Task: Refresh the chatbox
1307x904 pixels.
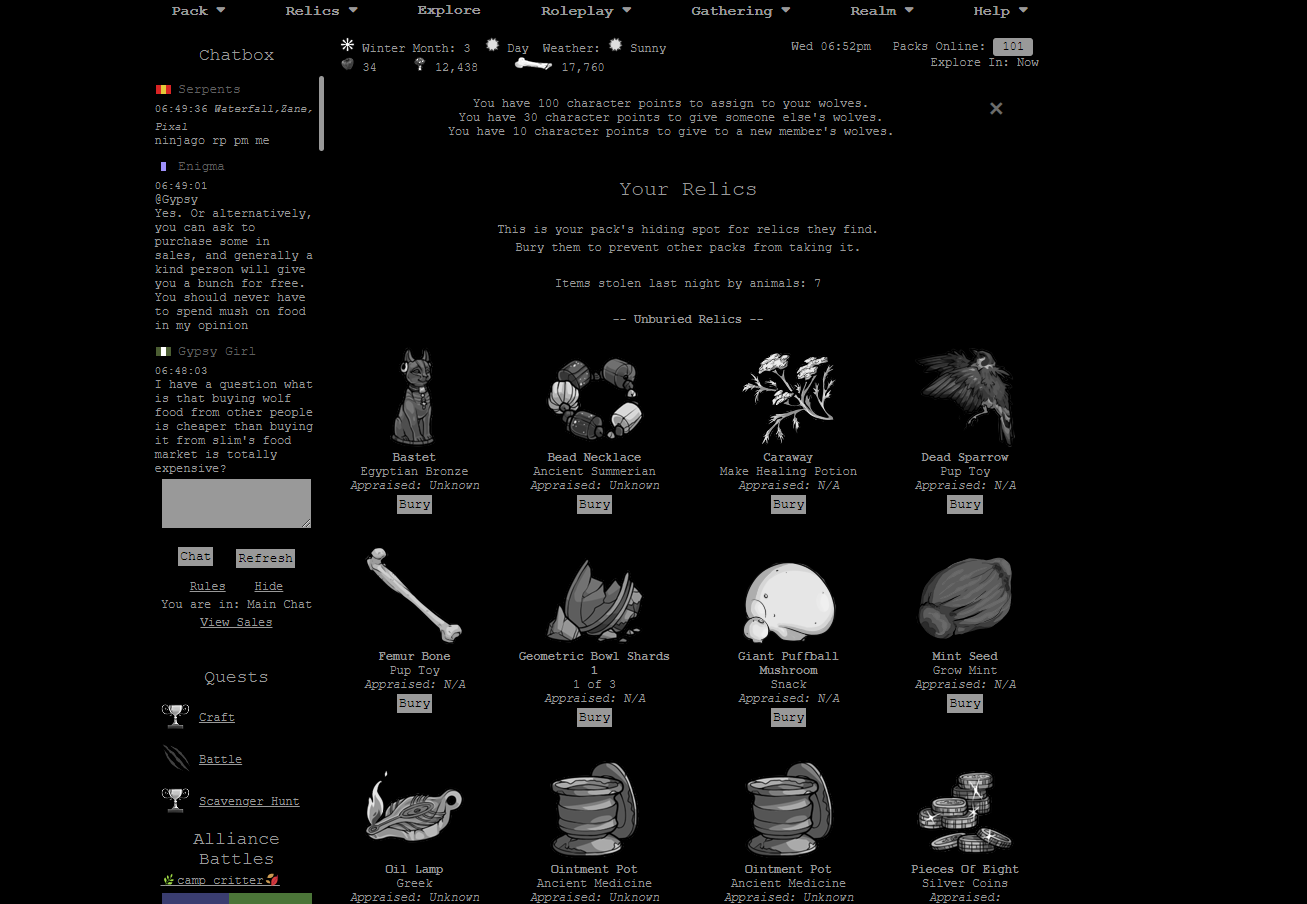Action: (265, 559)
